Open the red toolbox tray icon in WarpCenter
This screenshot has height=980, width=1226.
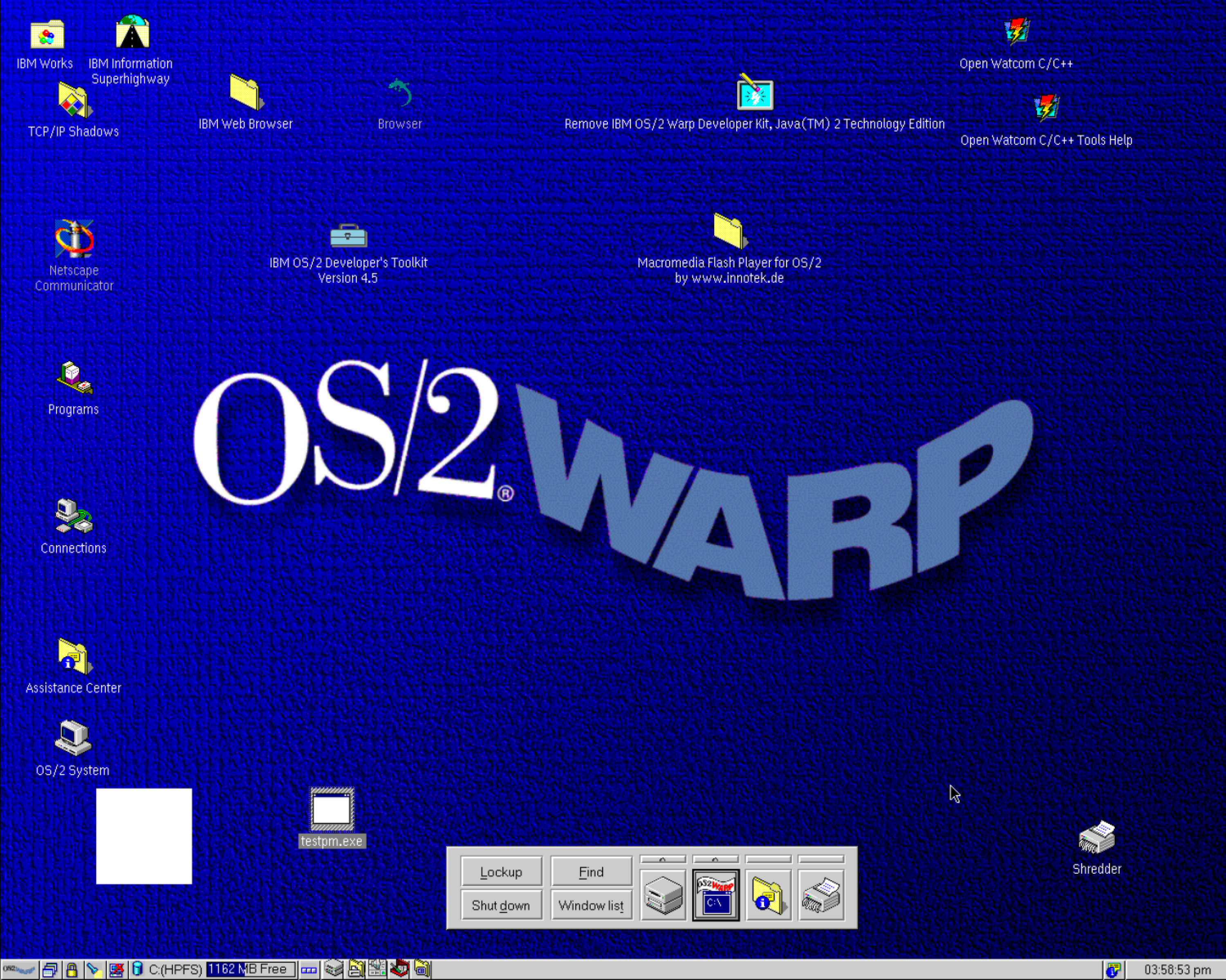400,969
